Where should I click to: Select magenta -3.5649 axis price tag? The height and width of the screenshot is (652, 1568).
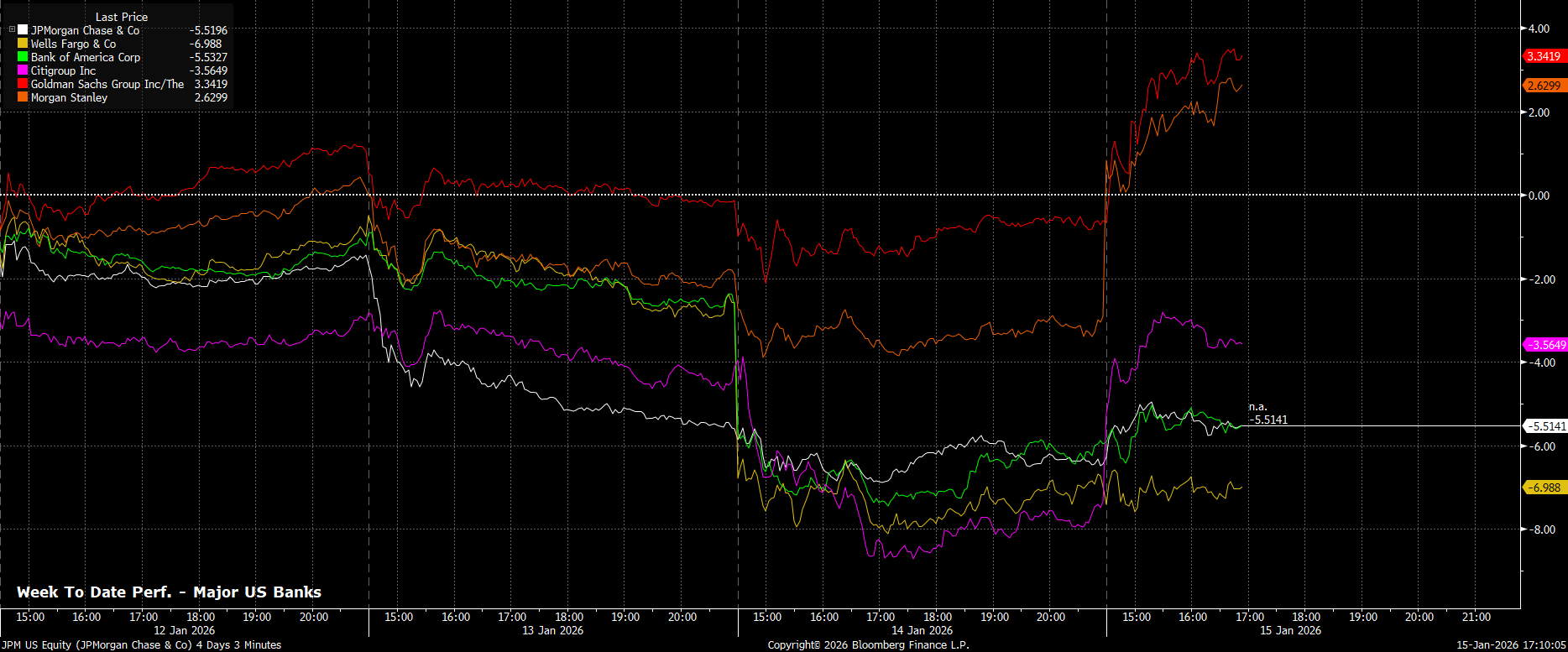[1544, 345]
